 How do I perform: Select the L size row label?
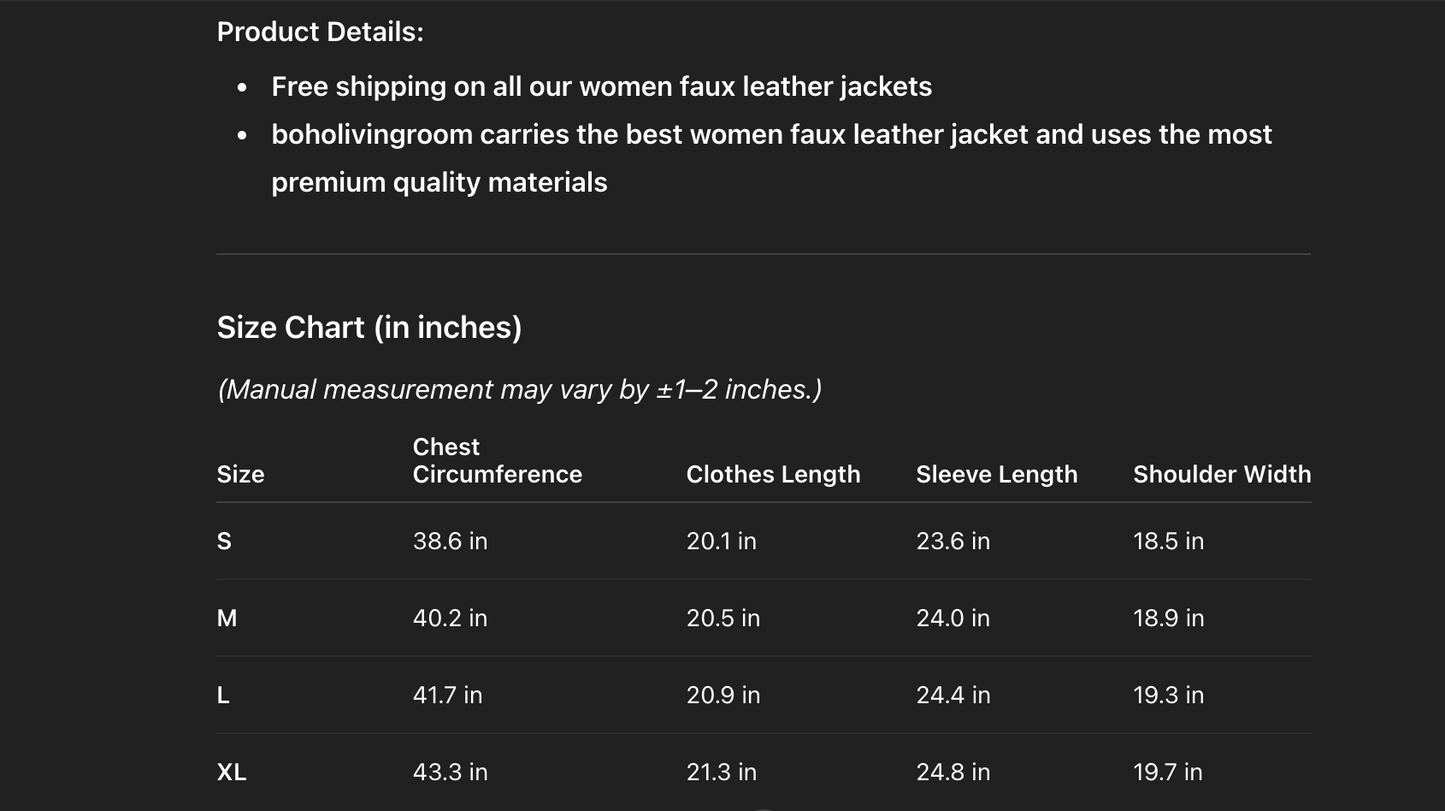[x=223, y=695]
